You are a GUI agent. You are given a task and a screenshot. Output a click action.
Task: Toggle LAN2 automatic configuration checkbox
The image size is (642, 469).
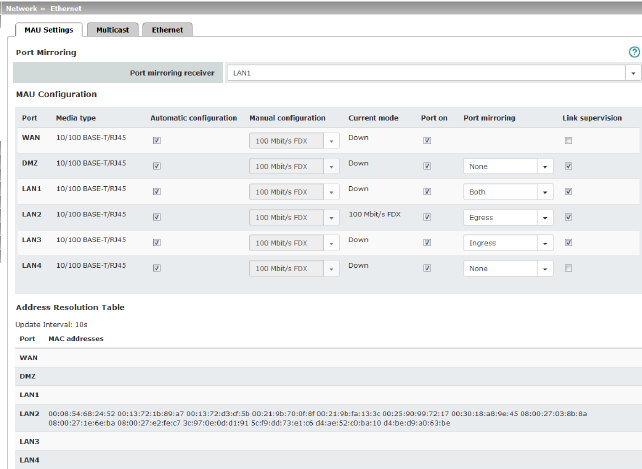point(157,217)
